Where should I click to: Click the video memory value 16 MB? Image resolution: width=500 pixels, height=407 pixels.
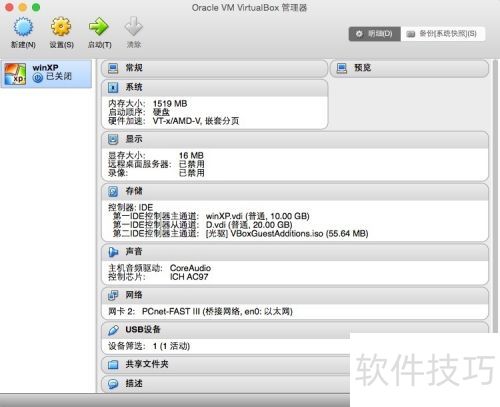point(191,156)
